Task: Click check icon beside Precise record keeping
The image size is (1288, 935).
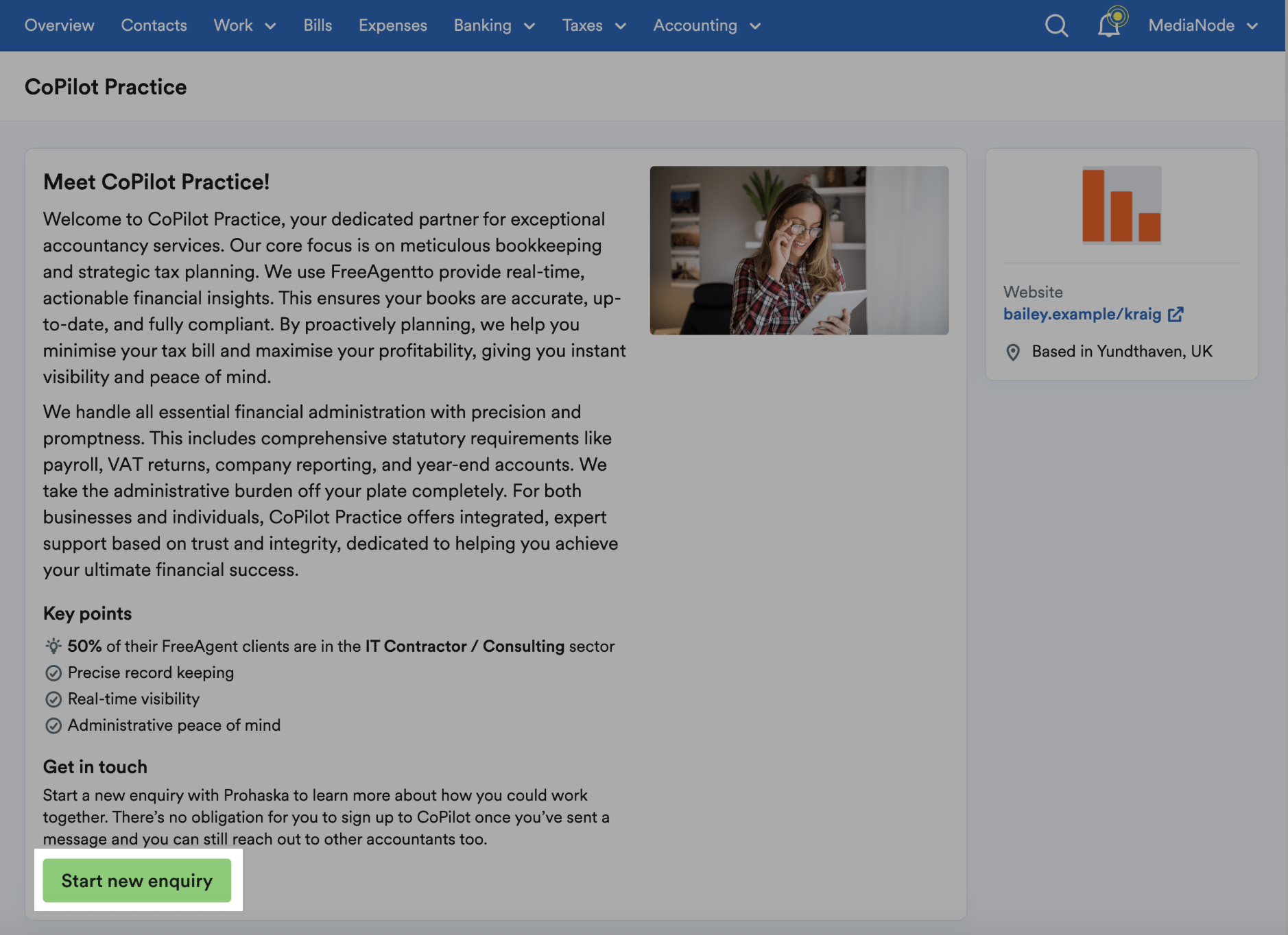Action: coord(53,673)
